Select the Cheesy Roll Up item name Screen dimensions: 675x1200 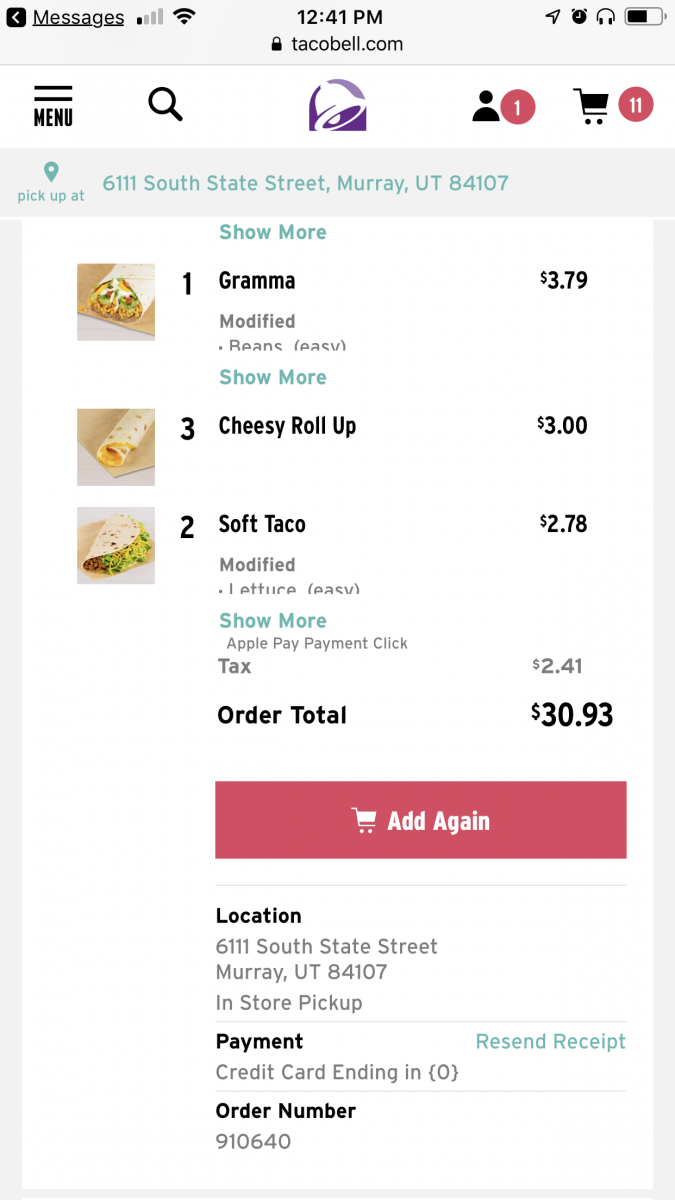[x=287, y=426]
